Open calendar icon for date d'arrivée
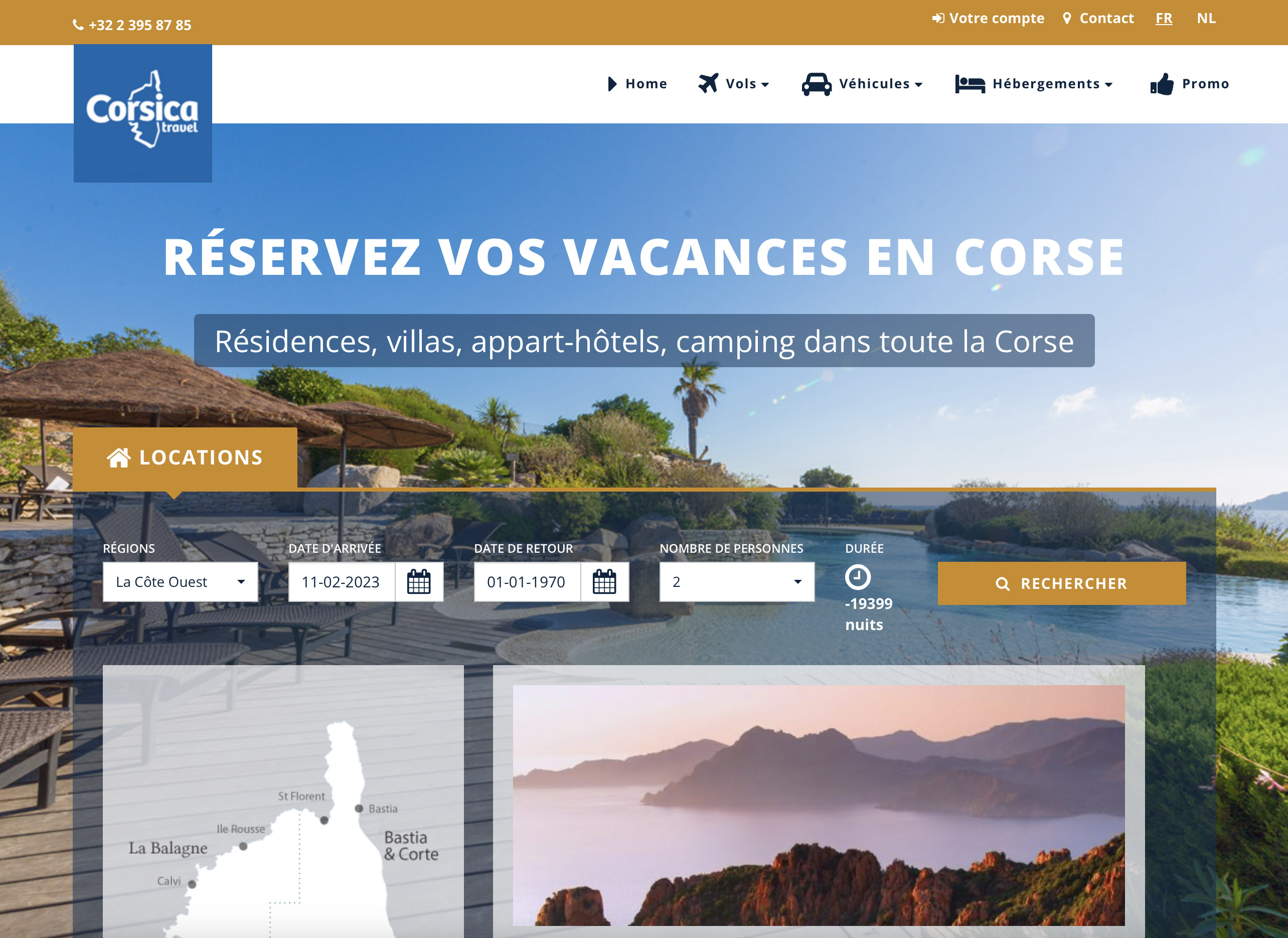Viewport: 1288px width, 938px height. (x=418, y=582)
